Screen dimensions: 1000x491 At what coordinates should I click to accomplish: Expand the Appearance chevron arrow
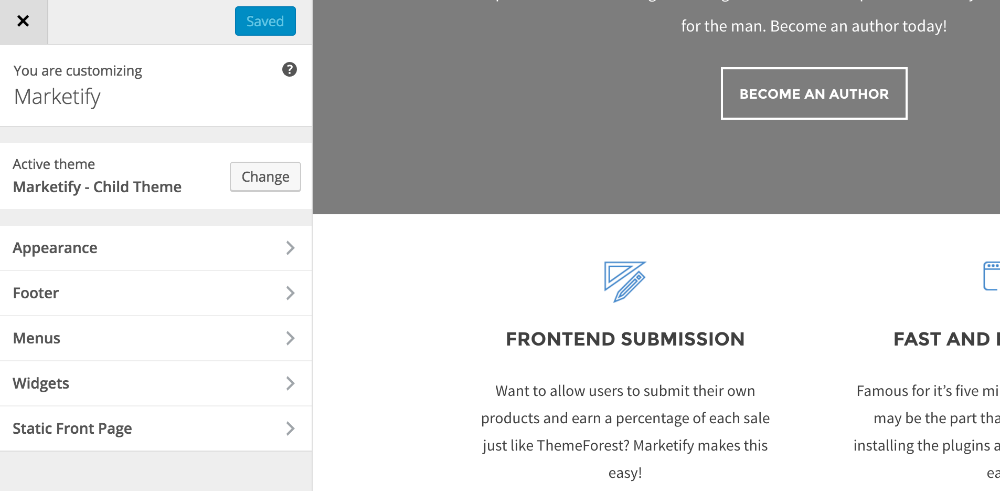[x=290, y=248]
